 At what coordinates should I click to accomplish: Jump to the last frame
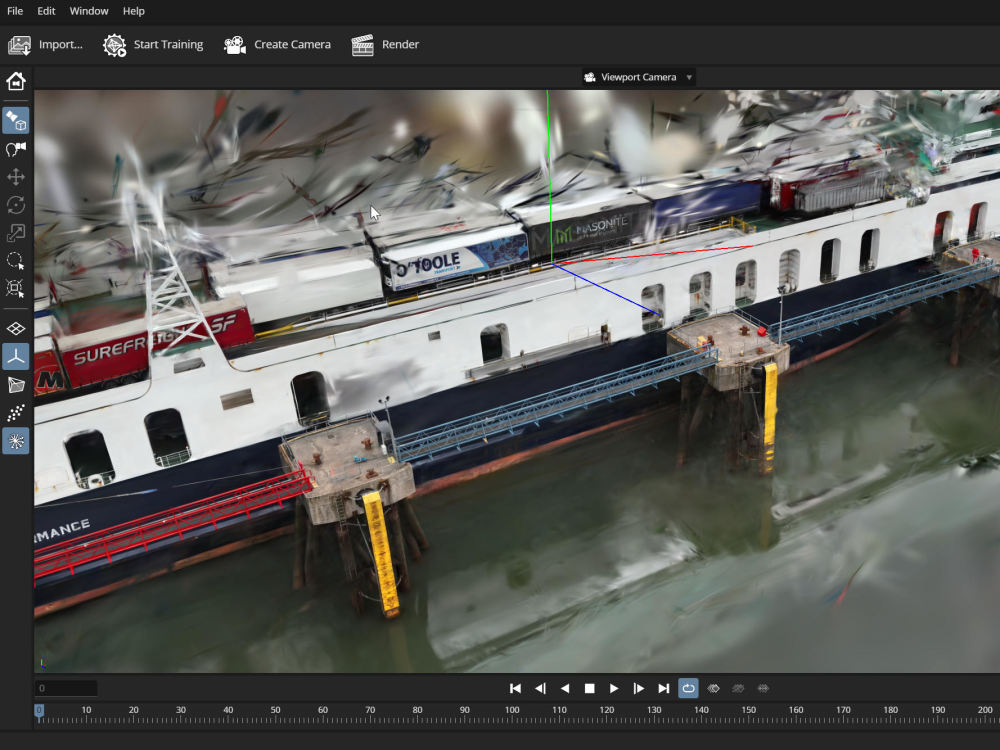(x=663, y=688)
